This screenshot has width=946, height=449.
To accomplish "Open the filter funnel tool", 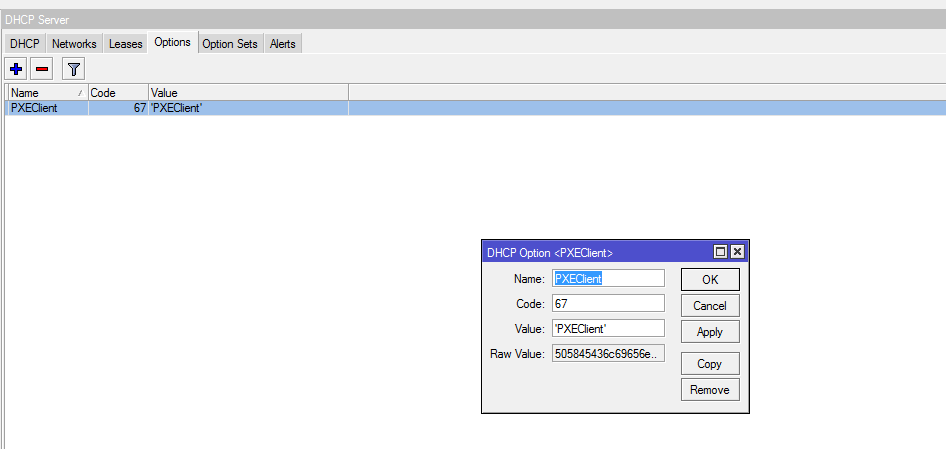I will (x=74, y=69).
